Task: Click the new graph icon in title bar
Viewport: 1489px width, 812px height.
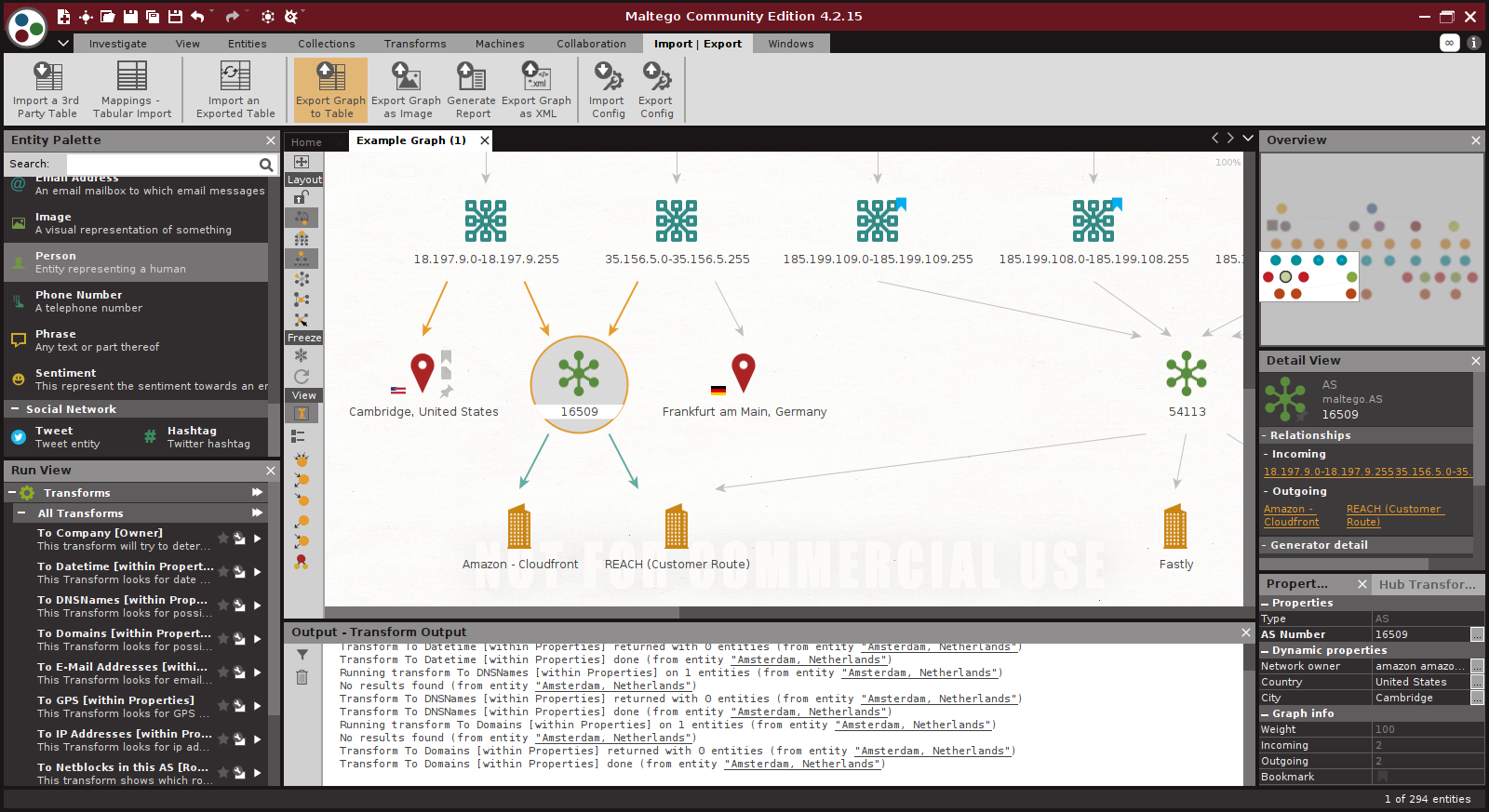Action: click(63, 17)
